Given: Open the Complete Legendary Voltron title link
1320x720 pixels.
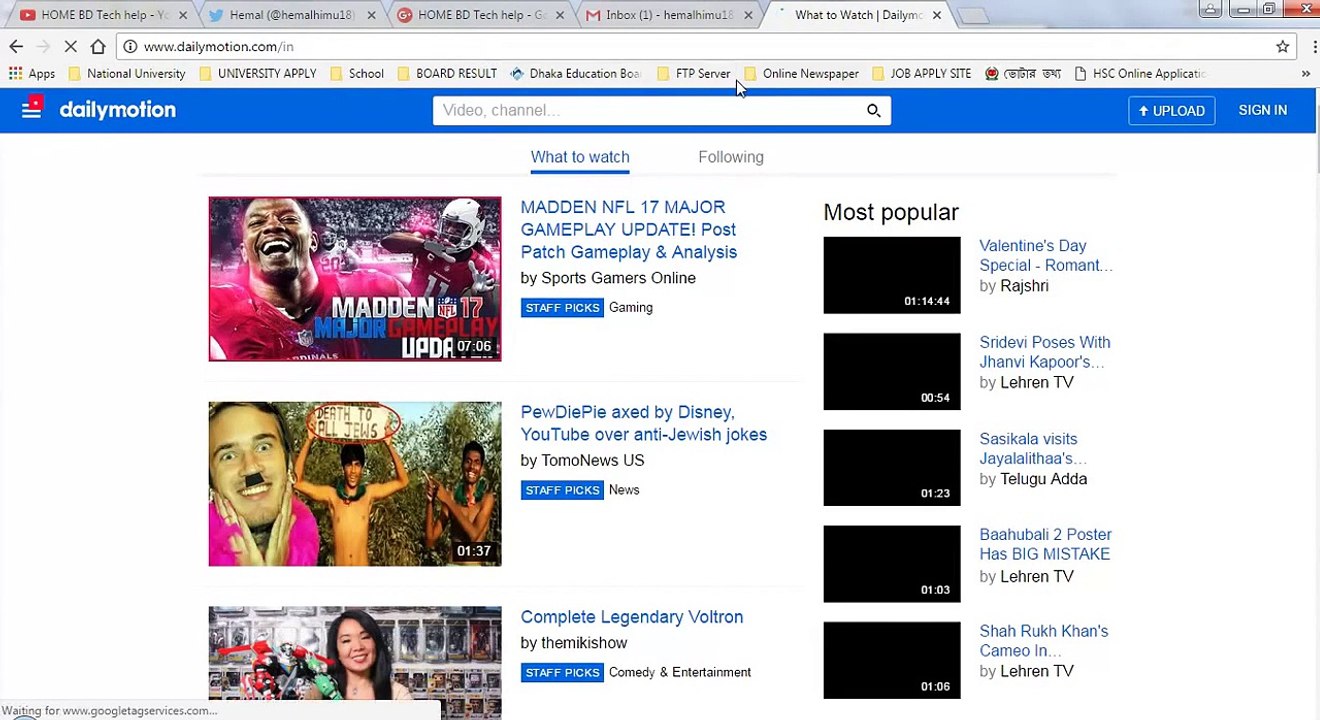Looking at the screenshot, I should [632, 617].
